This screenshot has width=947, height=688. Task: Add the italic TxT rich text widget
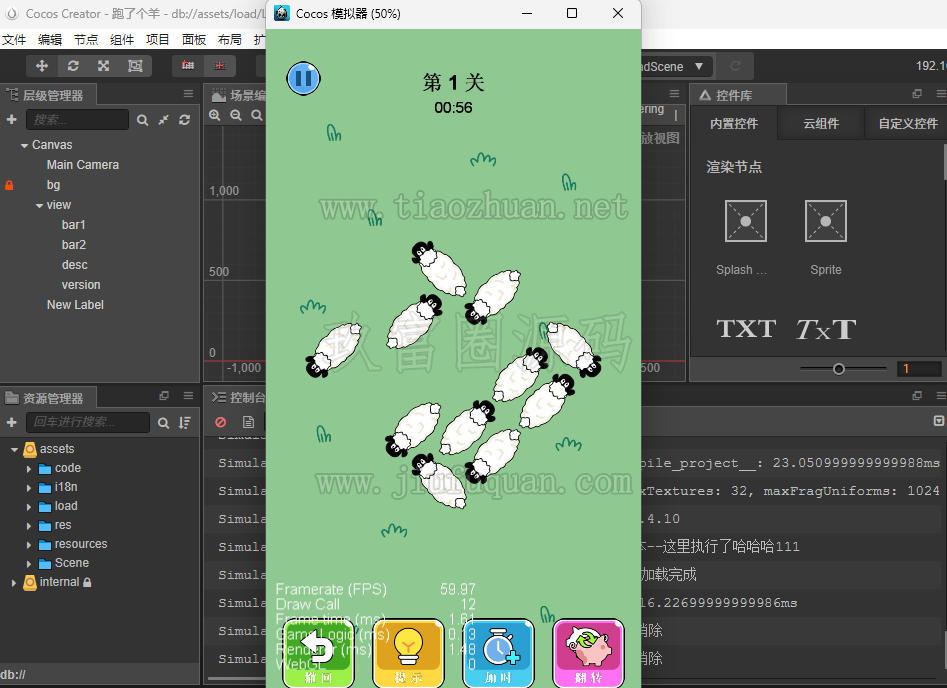point(826,329)
